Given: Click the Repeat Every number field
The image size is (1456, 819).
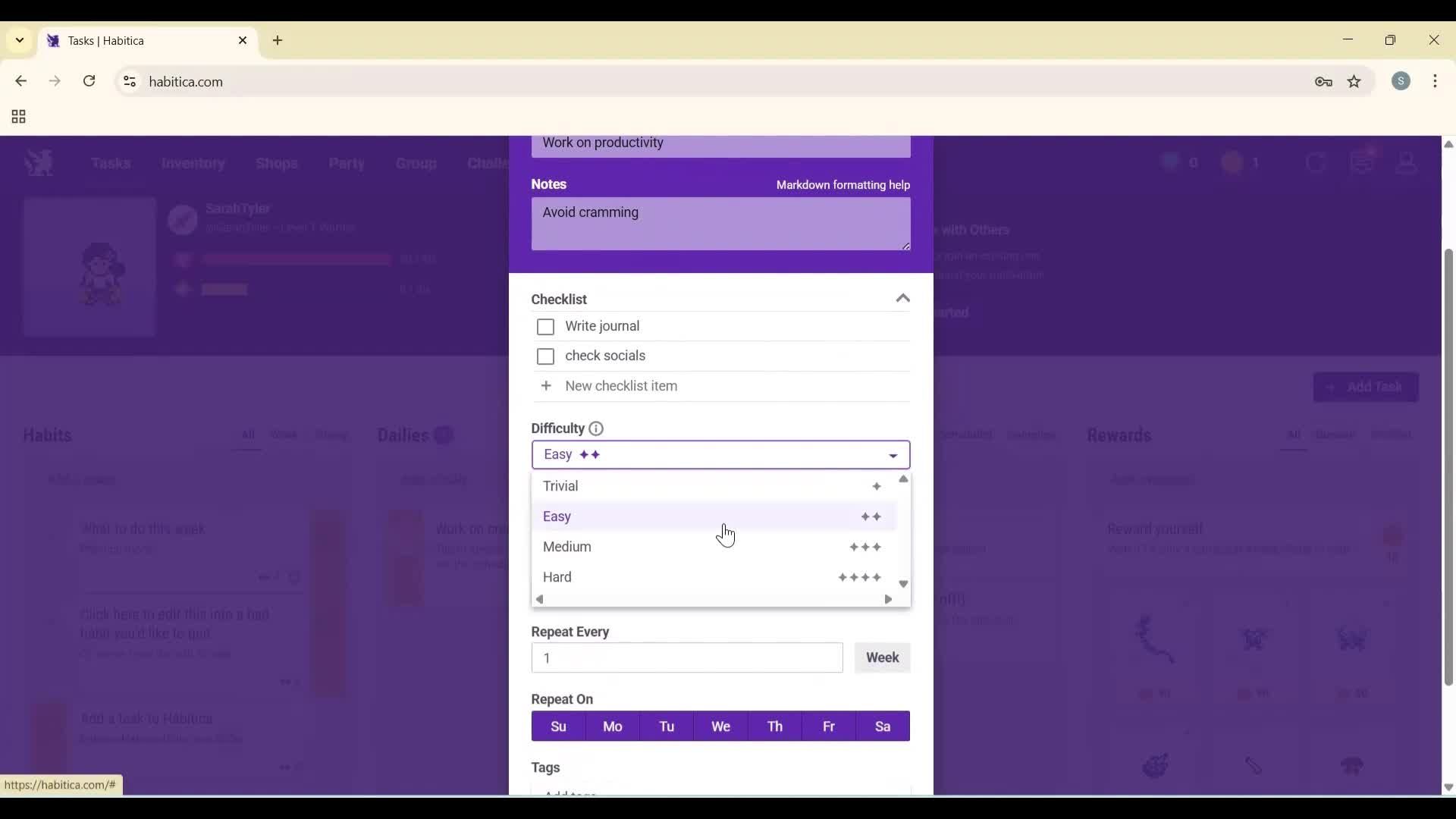Looking at the screenshot, I should coord(686,657).
